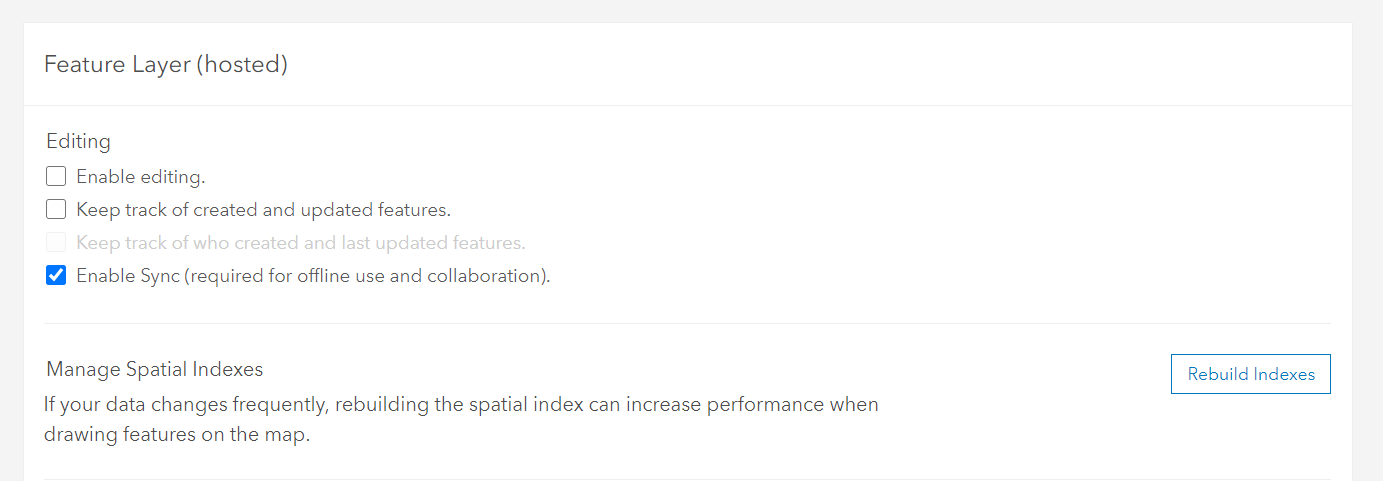Image resolution: width=1383 pixels, height=481 pixels.
Task: Click the "Keep track of created and updated features." label
Action: point(263,210)
